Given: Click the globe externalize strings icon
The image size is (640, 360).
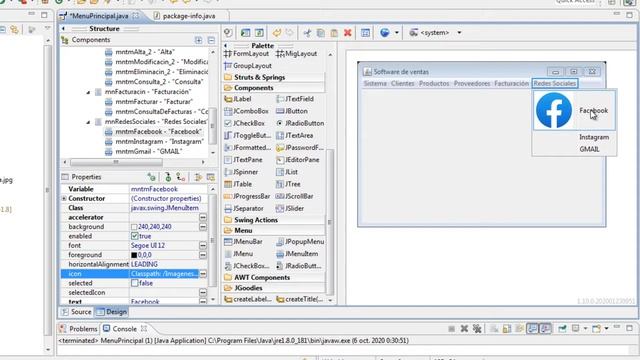Looking at the screenshot, I should (384, 33).
